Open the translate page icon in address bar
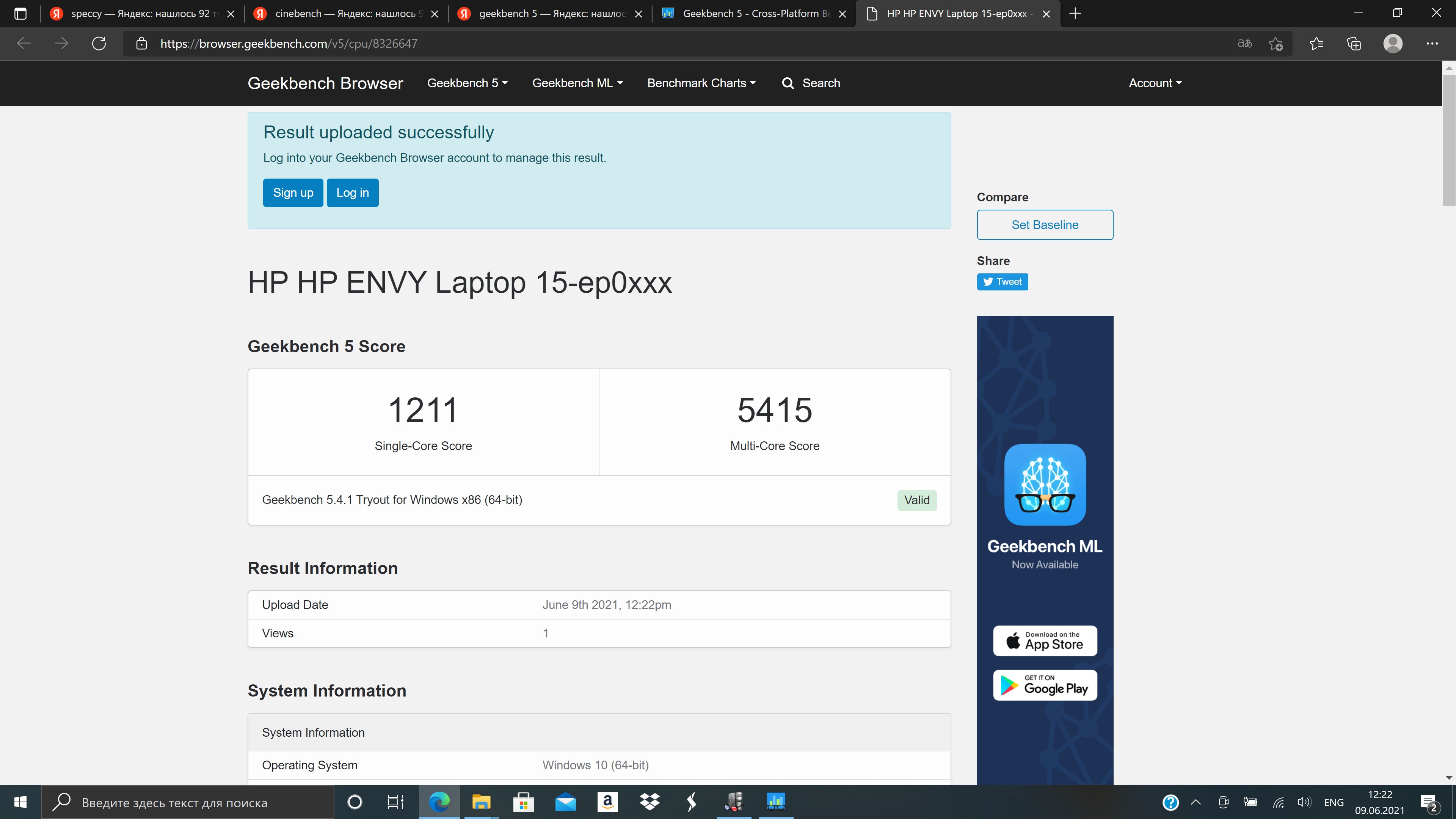The image size is (1456, 819). click(1244, 44)
